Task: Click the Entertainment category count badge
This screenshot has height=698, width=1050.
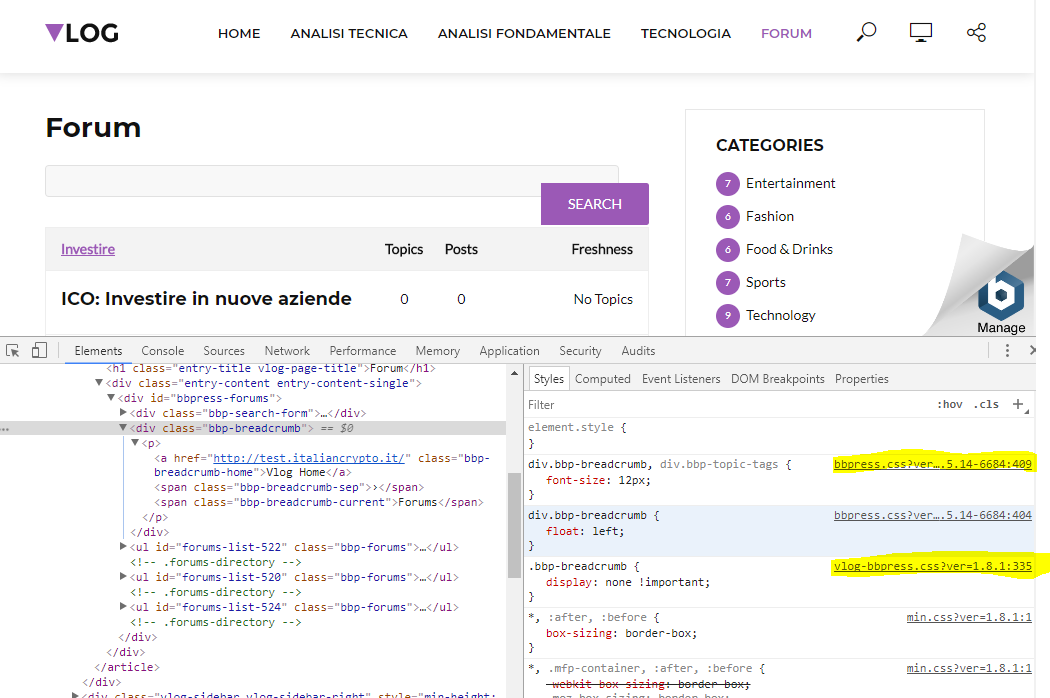Action: click(727, 184)
